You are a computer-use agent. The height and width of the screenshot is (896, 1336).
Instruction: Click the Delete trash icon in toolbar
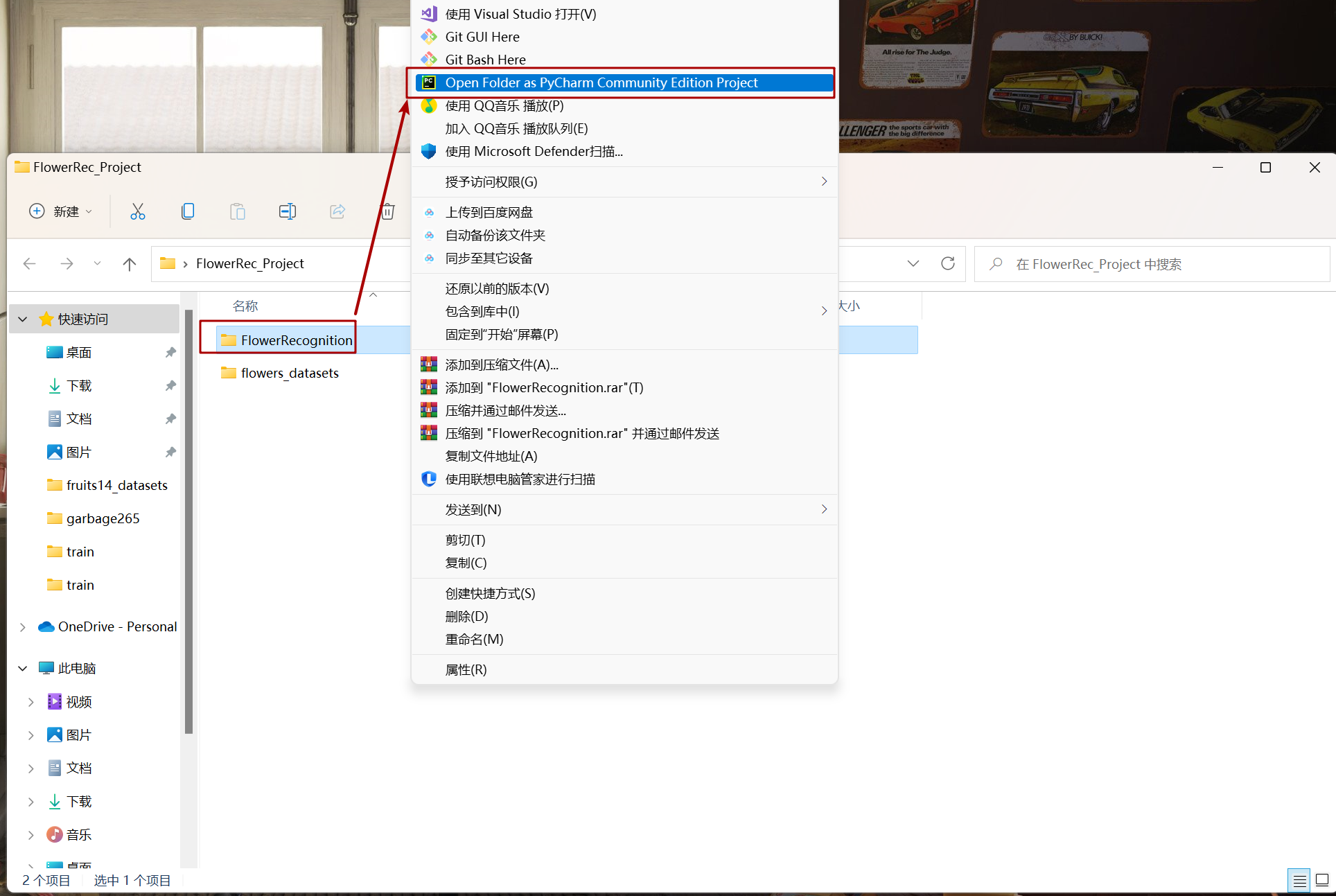pos(387,211)
